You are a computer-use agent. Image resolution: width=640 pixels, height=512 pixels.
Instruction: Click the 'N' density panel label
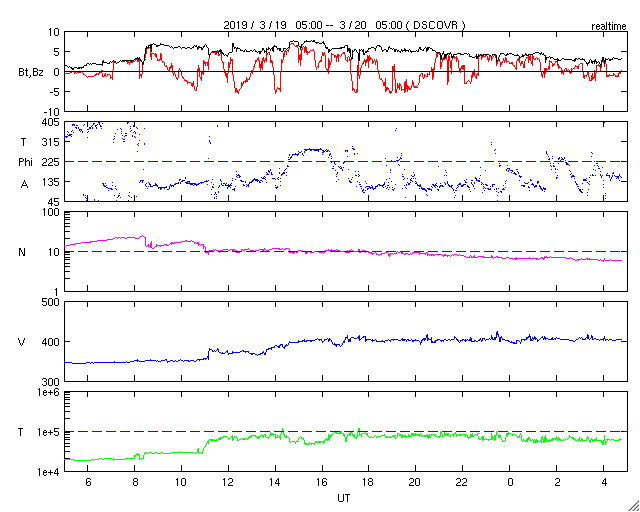click(22, 252)
